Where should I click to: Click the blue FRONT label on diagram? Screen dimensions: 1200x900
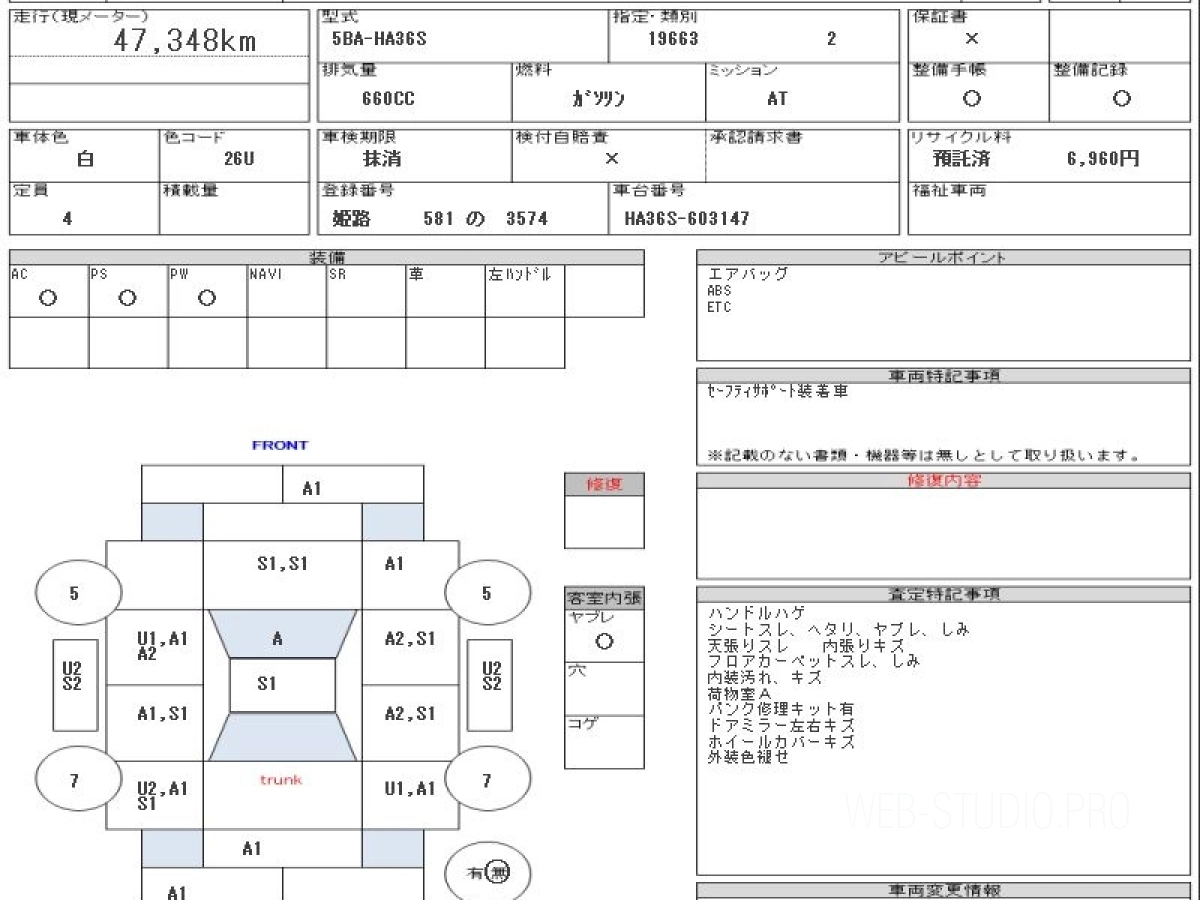[280, 445]
